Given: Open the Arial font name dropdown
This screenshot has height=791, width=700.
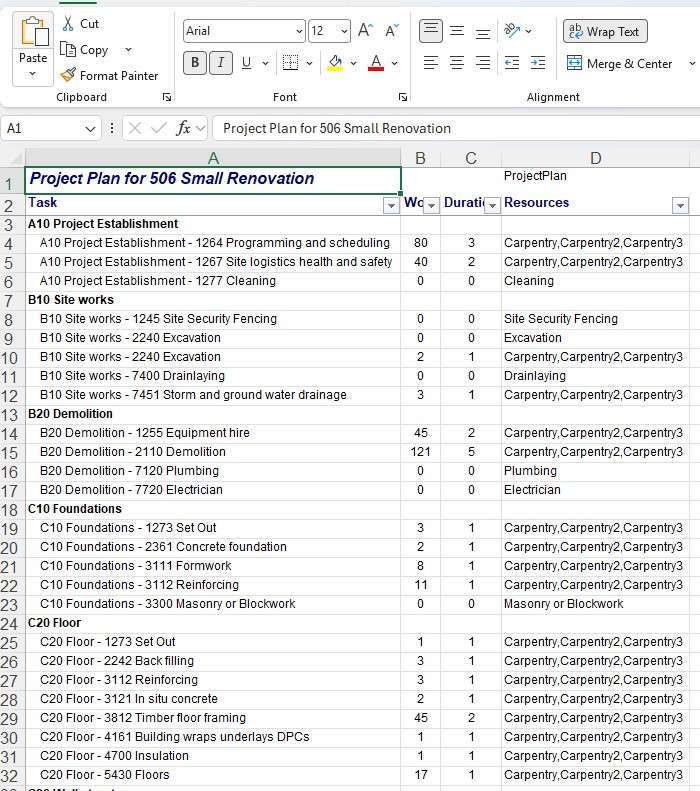Looking at the screenshot, I should [299, 31].
